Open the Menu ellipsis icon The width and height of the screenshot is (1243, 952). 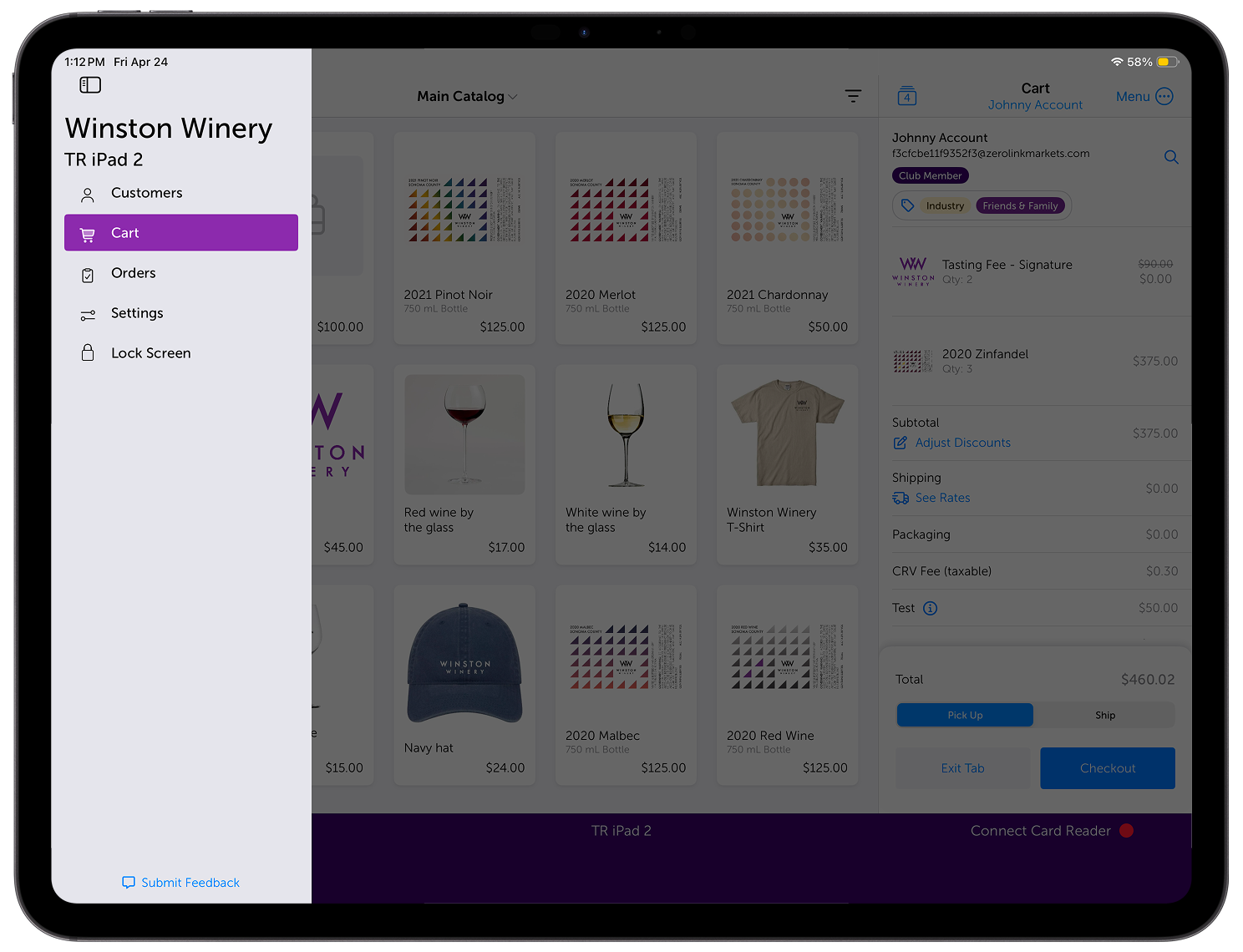click(x=1164, y=96)
